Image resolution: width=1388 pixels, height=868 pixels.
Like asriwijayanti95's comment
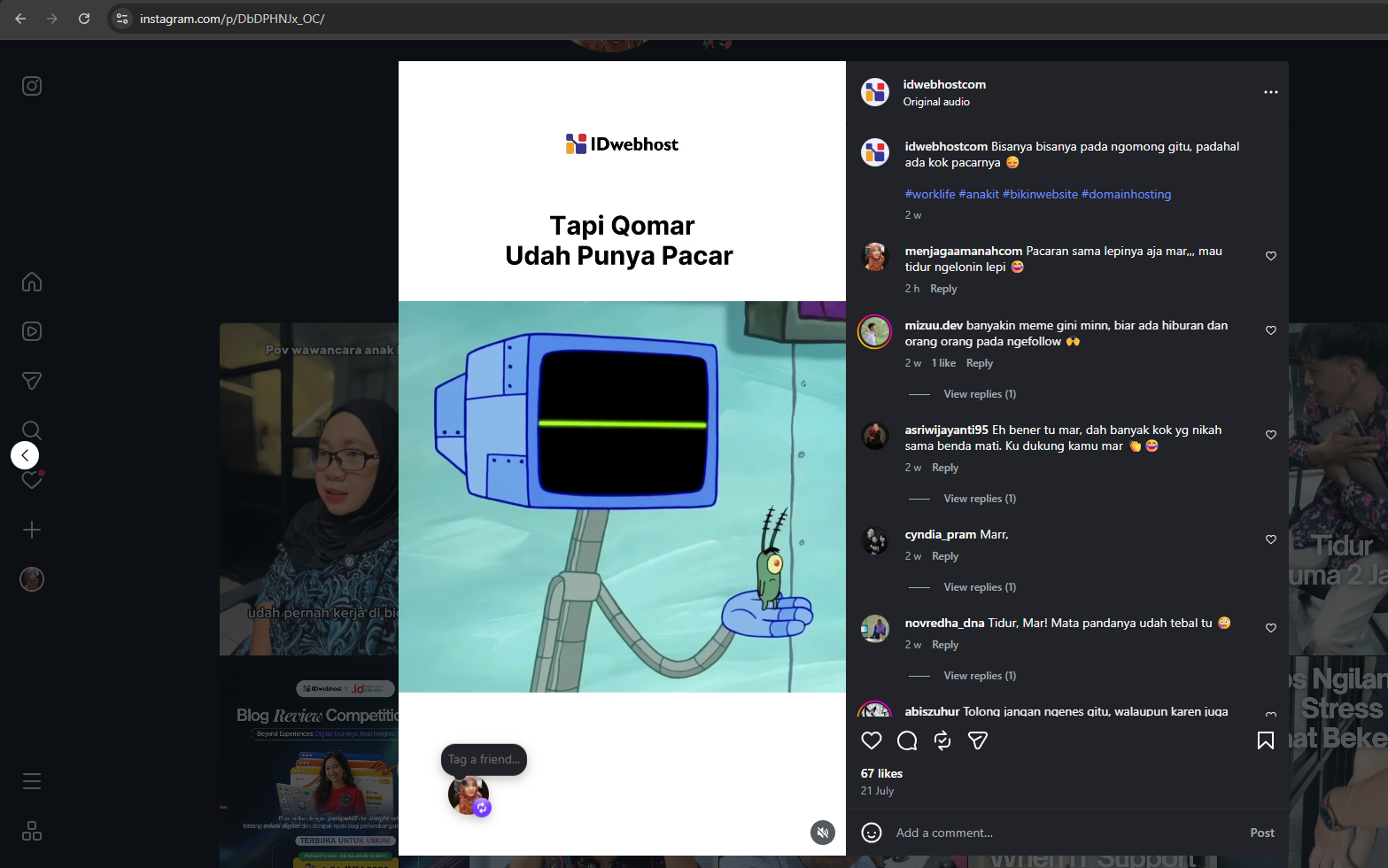click(1271, 435)
